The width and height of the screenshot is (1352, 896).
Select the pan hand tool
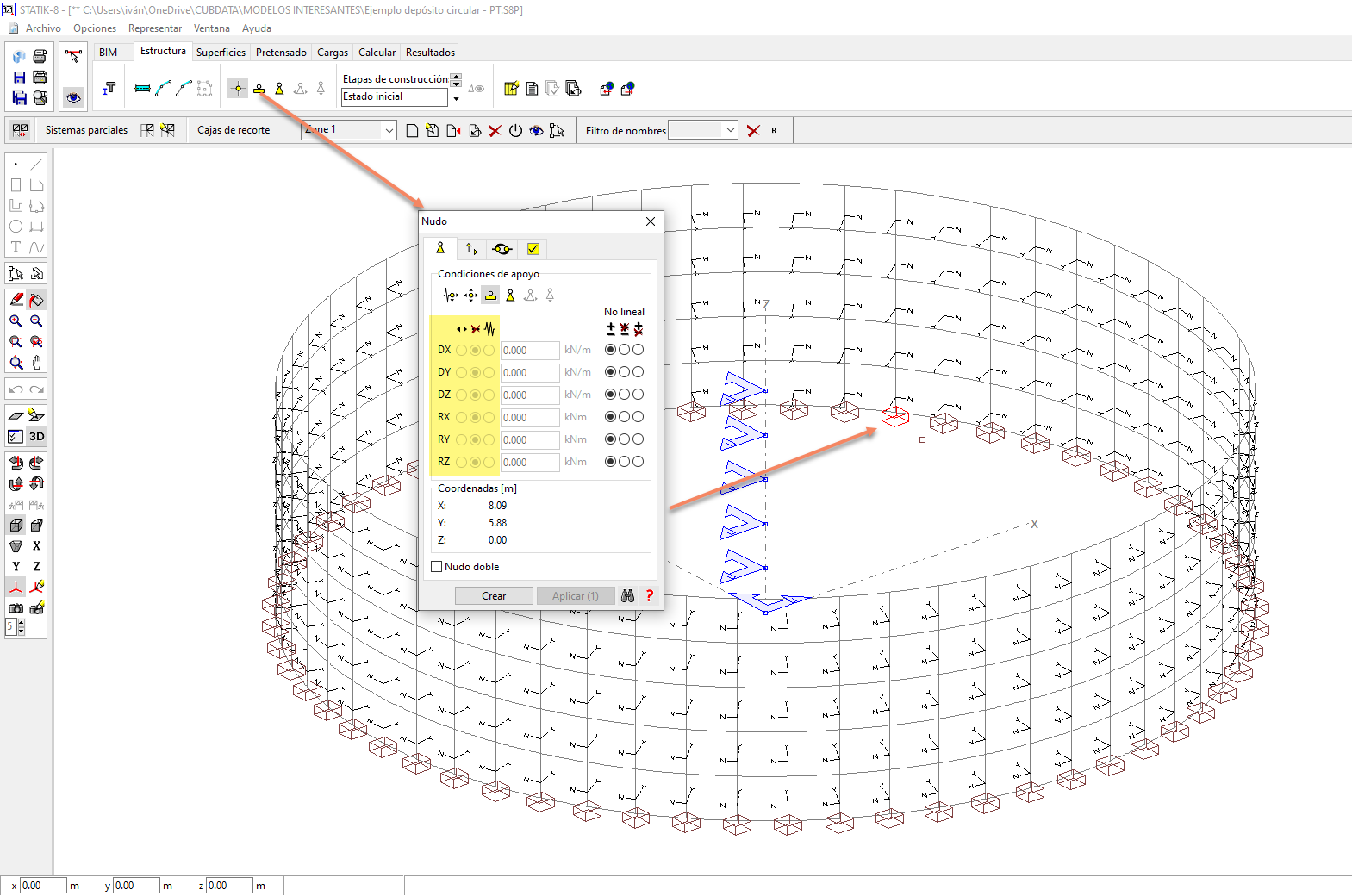click(36, 363)
